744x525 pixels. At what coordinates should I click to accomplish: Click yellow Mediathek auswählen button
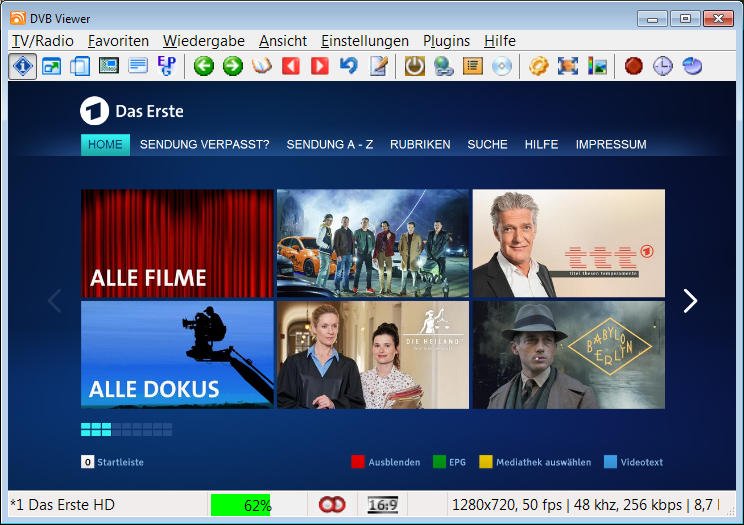click(535, 462)
